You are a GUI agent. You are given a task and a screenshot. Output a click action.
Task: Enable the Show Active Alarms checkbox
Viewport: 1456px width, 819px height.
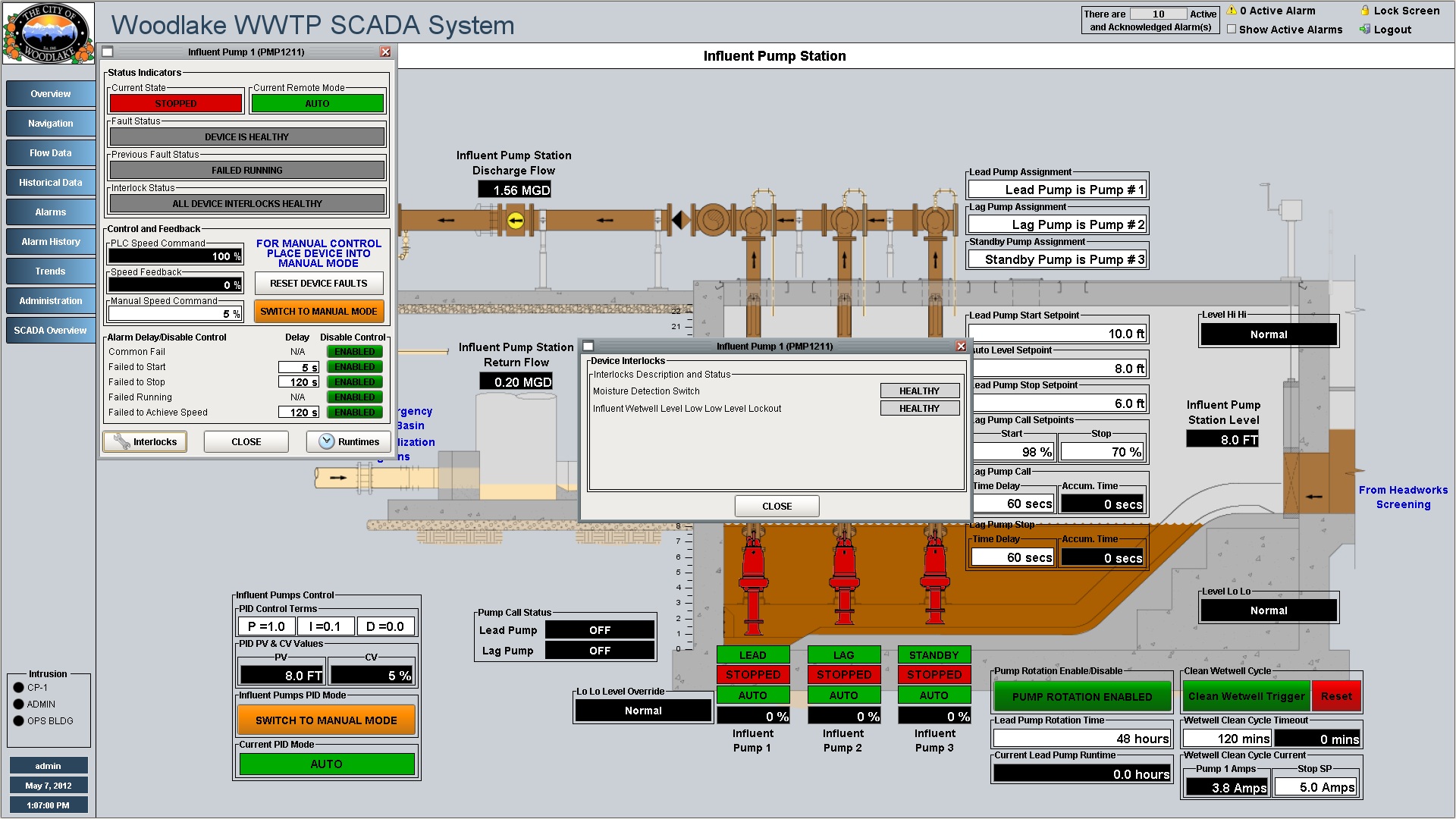[1232, 30]
